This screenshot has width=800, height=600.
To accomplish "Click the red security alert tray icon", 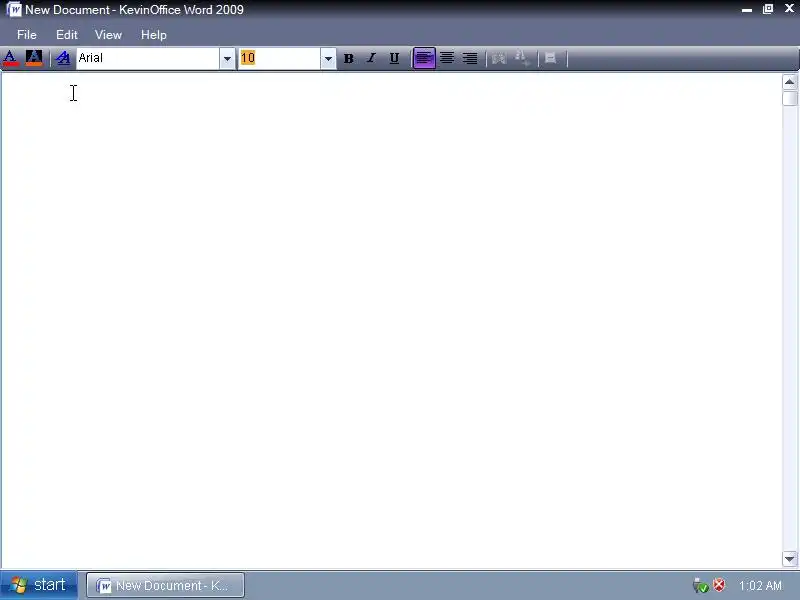I will tap(719, 585).
